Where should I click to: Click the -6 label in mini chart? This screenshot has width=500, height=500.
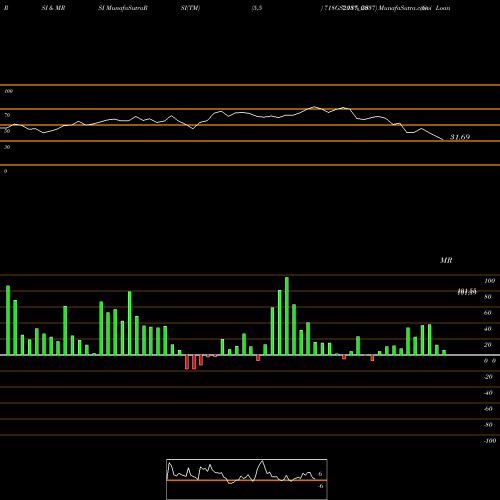(320, 486)
